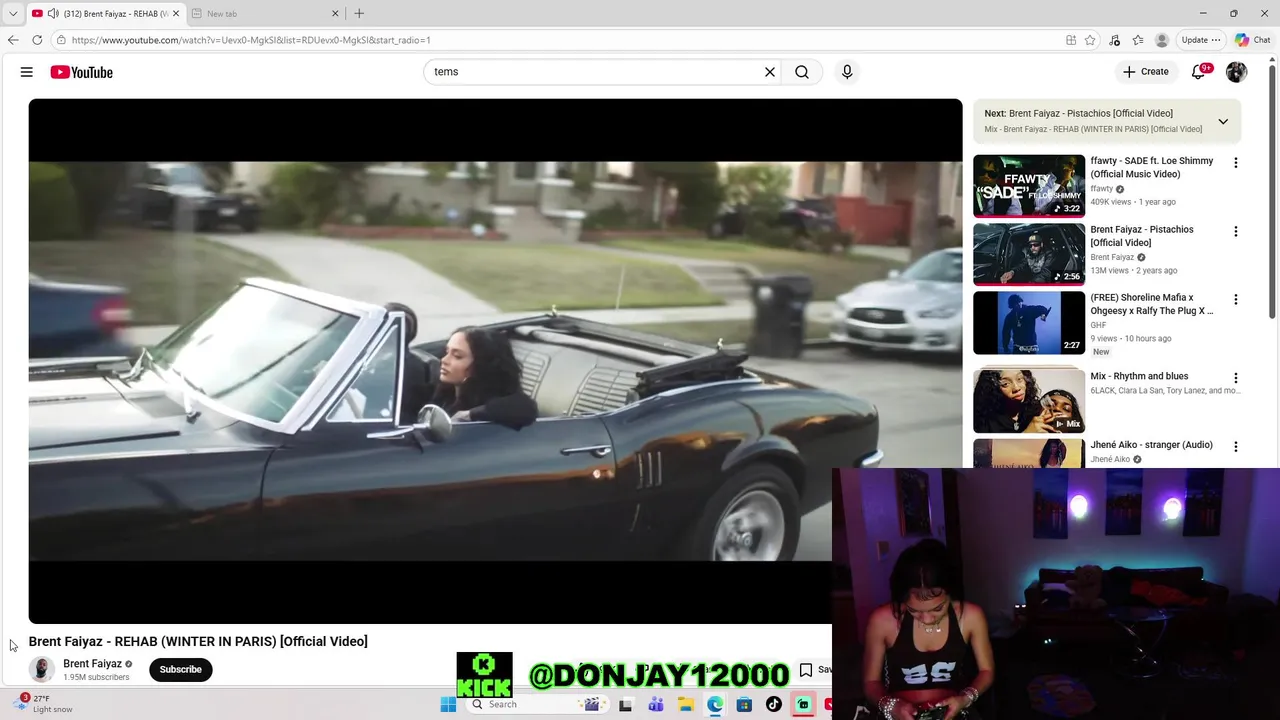Click the Create button
1280x720 pixels.
1146,72
